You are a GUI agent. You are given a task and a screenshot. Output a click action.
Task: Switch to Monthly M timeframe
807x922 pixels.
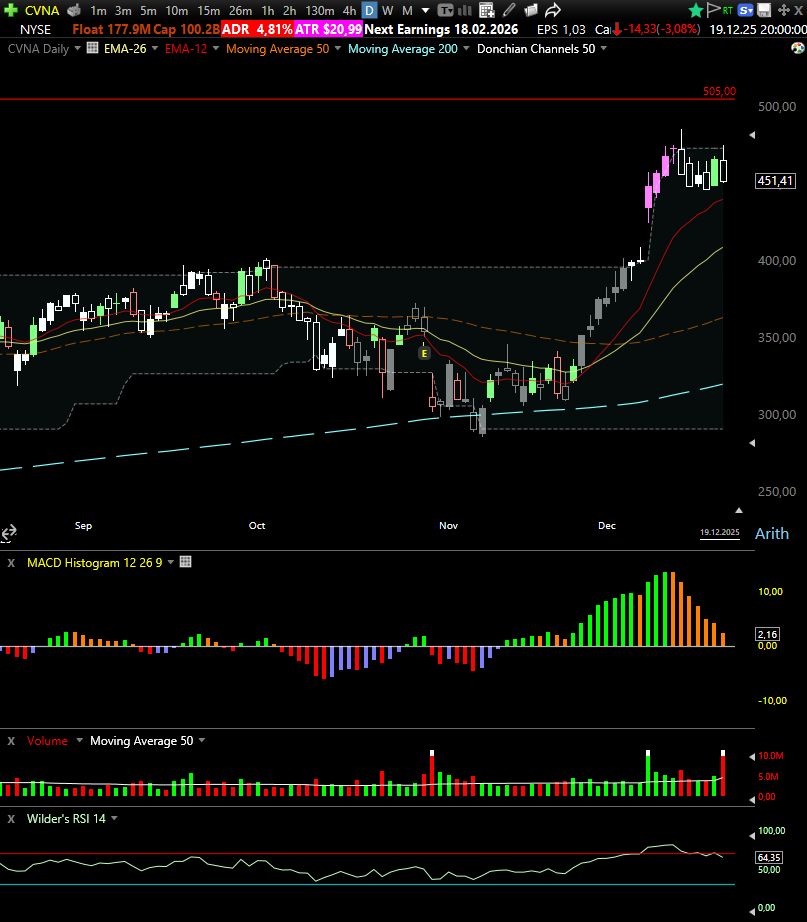click(407, 11)
